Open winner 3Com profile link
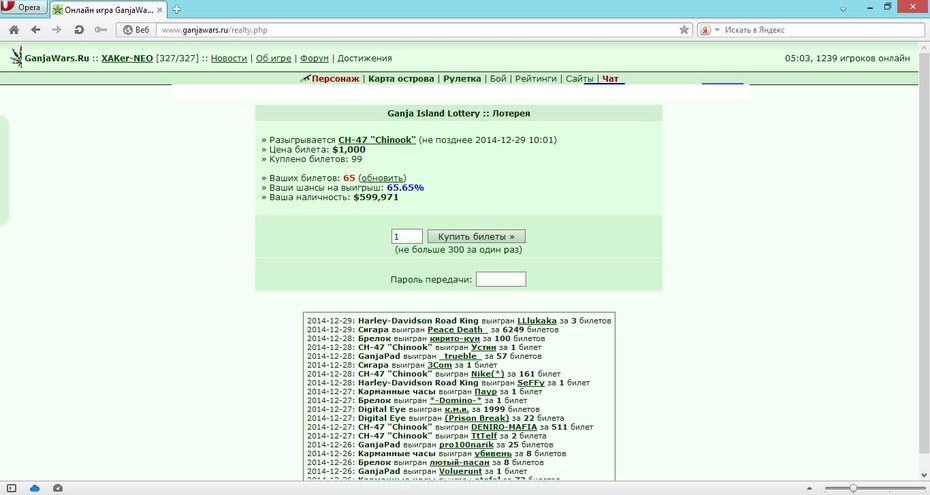This screenshot has height=495, width=930. pyautogui.click(x=439, y=365)
